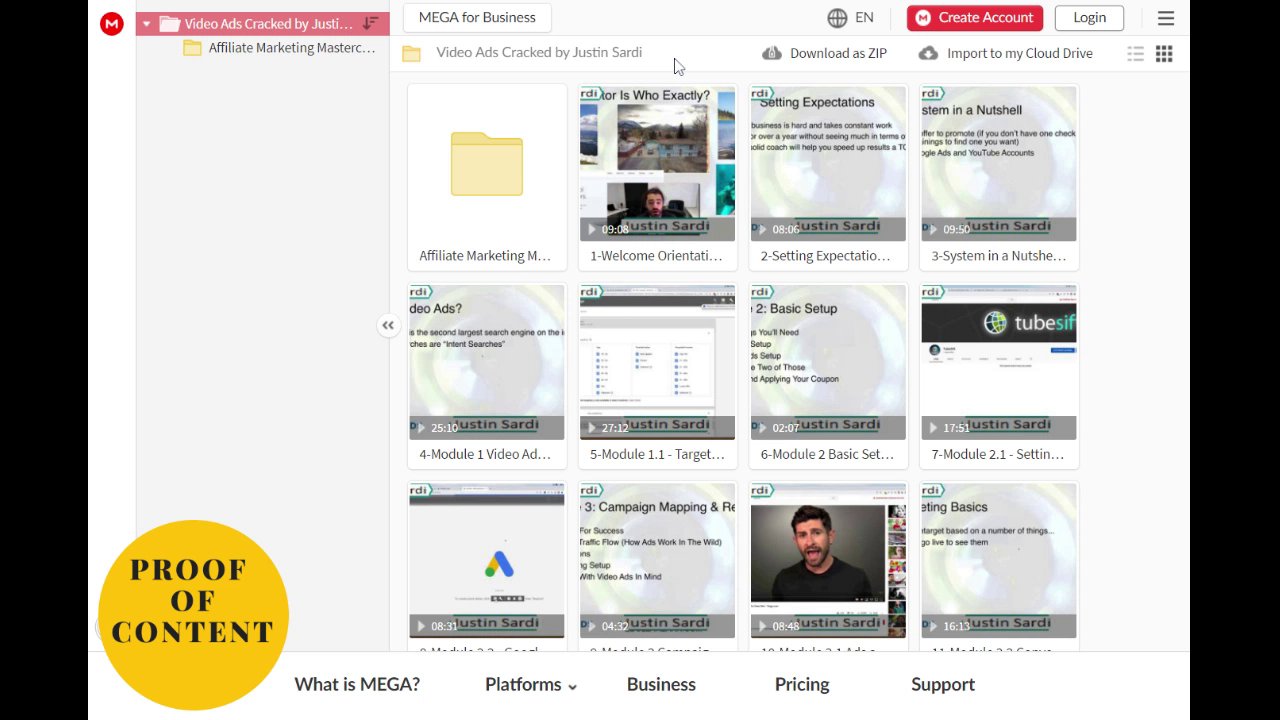Click file name 4-Module 1 Video Ad…
1280x720 pixels.
[x=485, y=454]
